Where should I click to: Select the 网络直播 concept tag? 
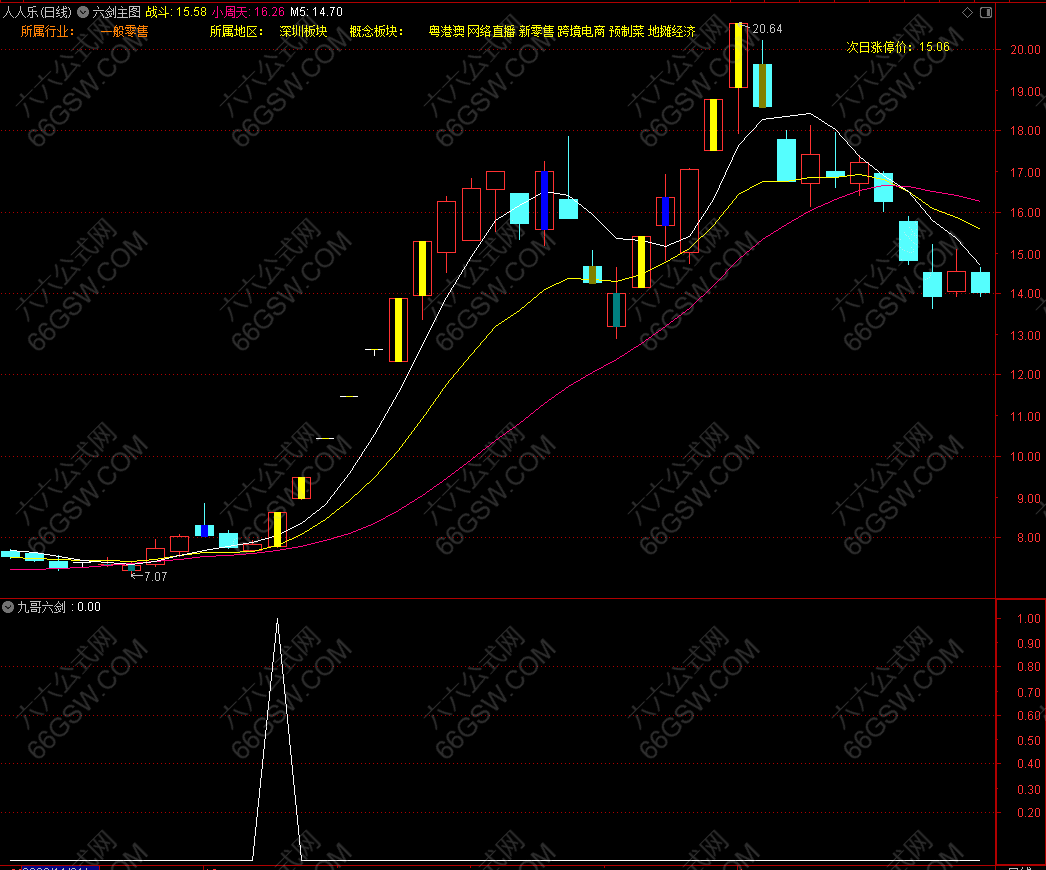[491, 31]
